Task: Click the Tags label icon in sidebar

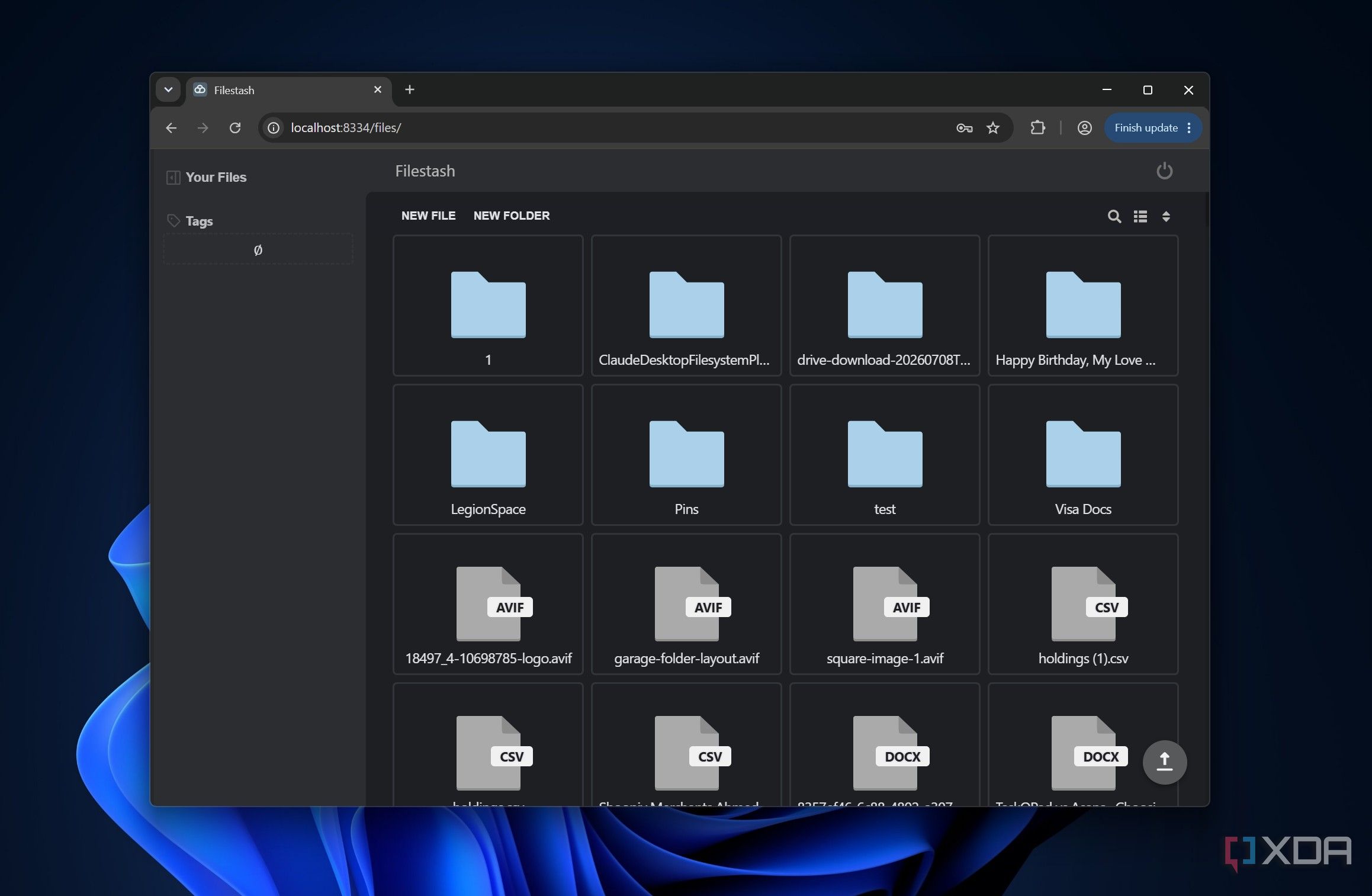Action: [x=173, y=221]
